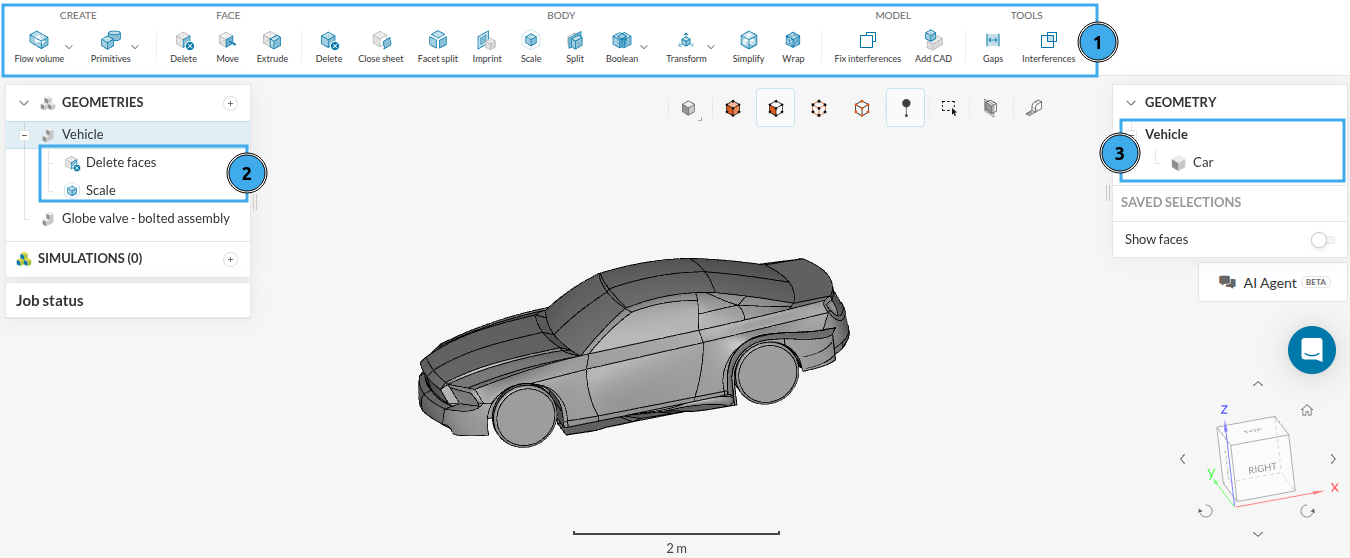Select Globe valve - bolted assembly geometry

click(145, 218)
